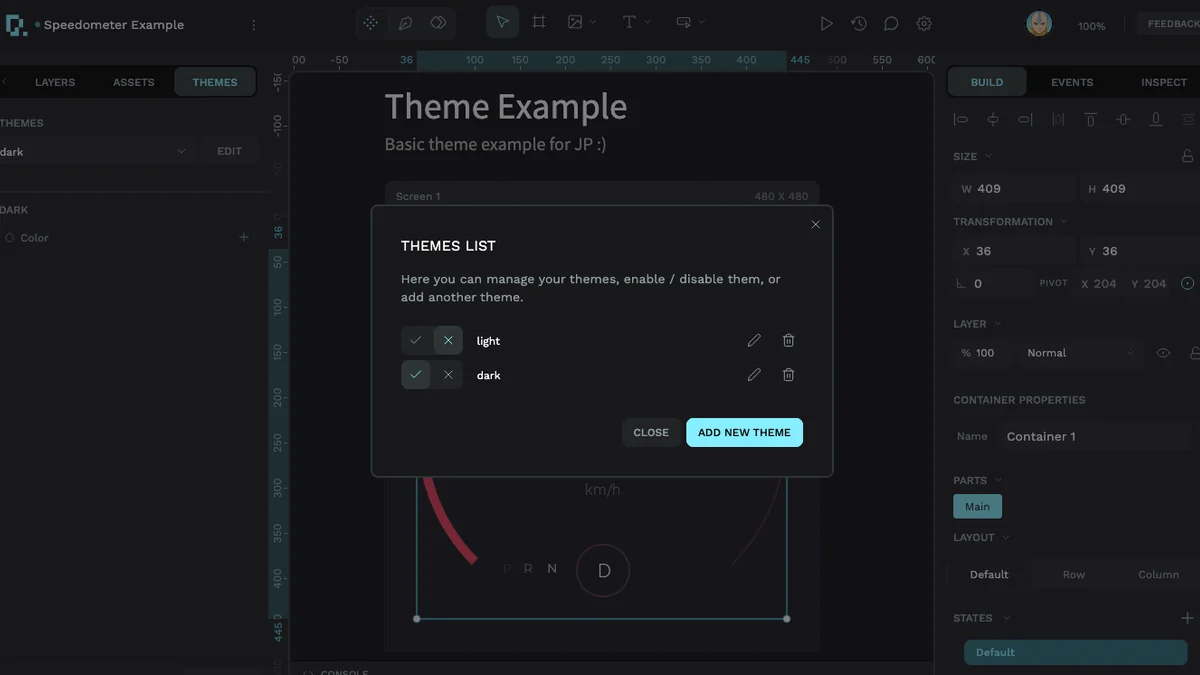Click the CLOSE button in dialog
1200x675 pixels.
pos(651,433)
